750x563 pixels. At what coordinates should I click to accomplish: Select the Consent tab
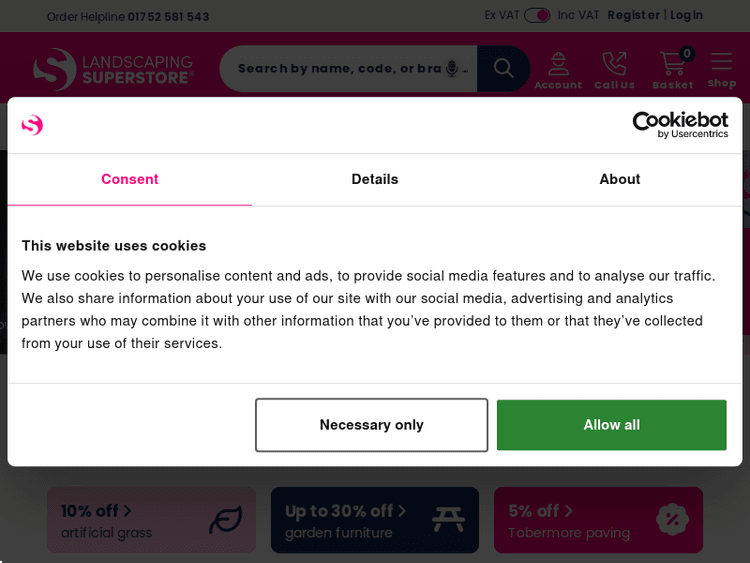130,179
